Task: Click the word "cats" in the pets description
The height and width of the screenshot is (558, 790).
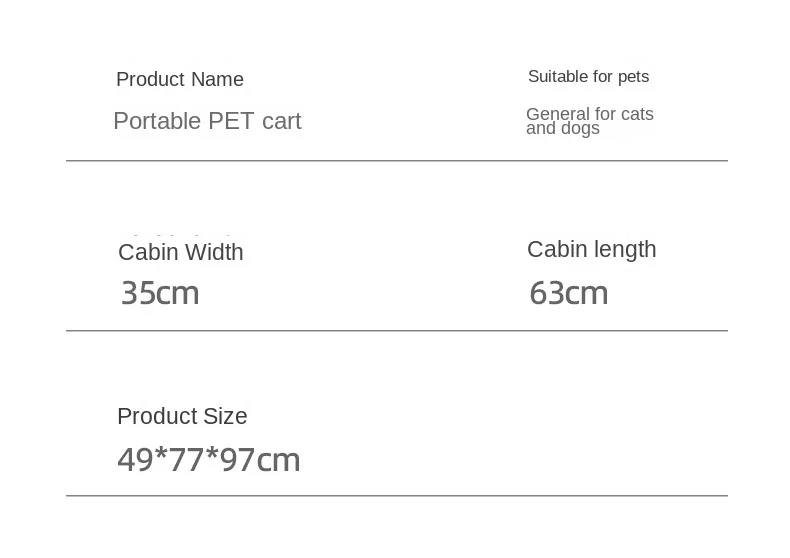Action: (x=637, y=114)
